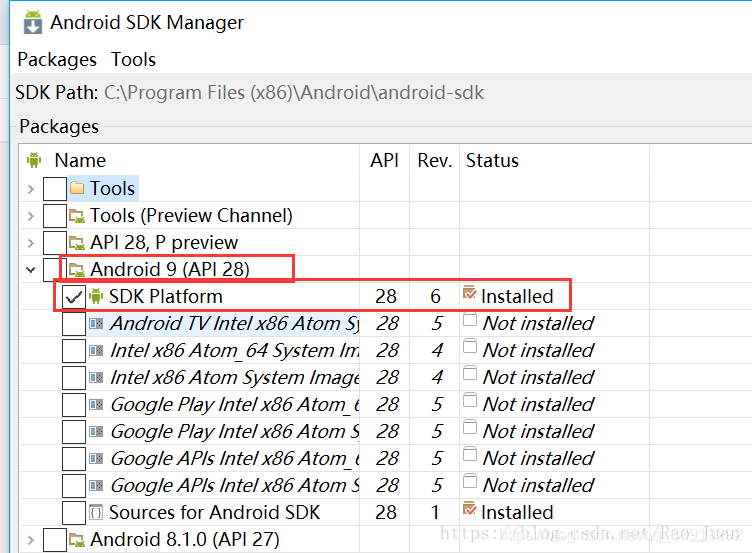The width and height of the screenshot is (752, 553).
Task: Select the Android TV Intel x86 Atom row
Action: coord(235,324)
